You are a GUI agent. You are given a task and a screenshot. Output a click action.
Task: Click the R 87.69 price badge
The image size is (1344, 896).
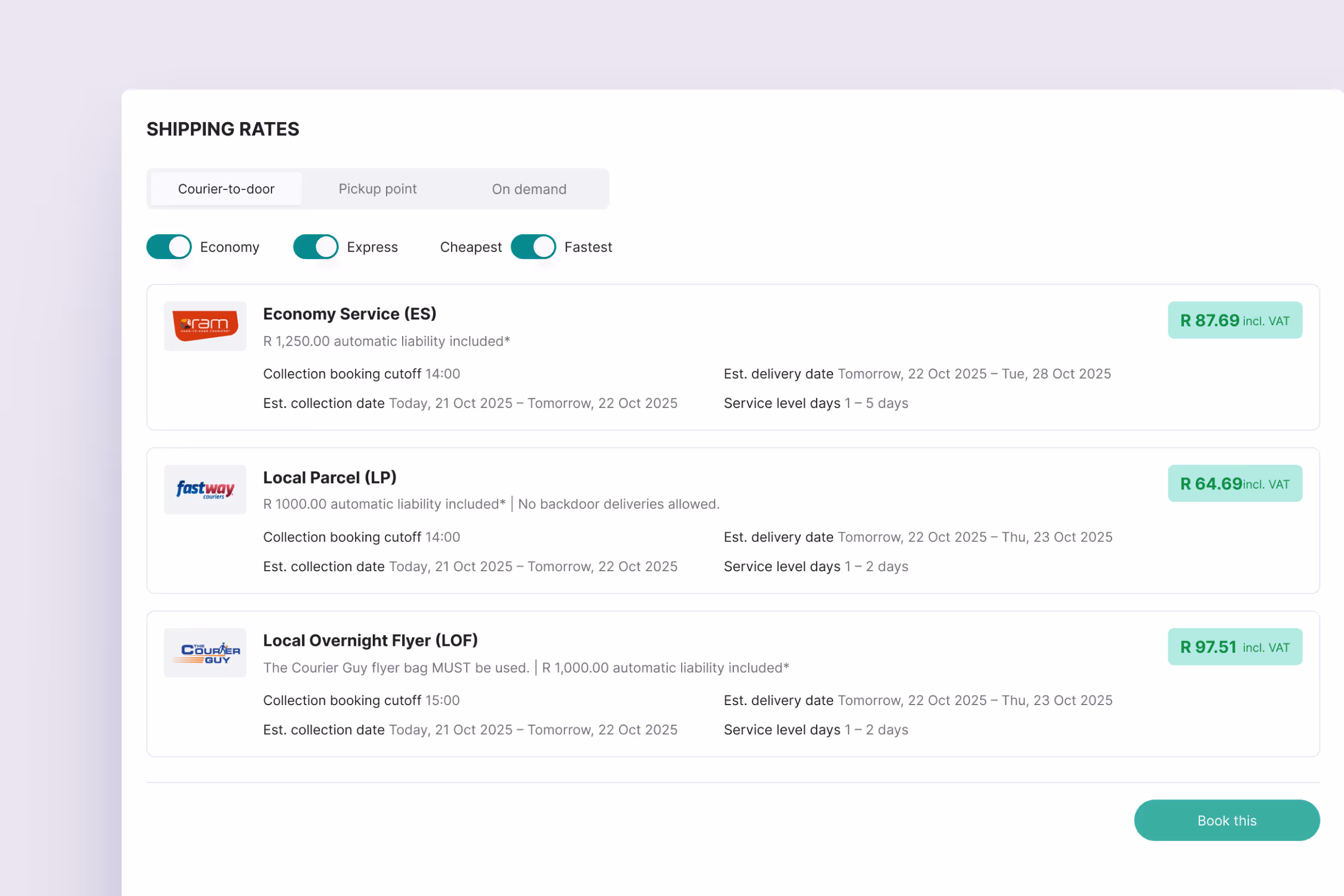pyautogui.click(x=1234, y=321)
